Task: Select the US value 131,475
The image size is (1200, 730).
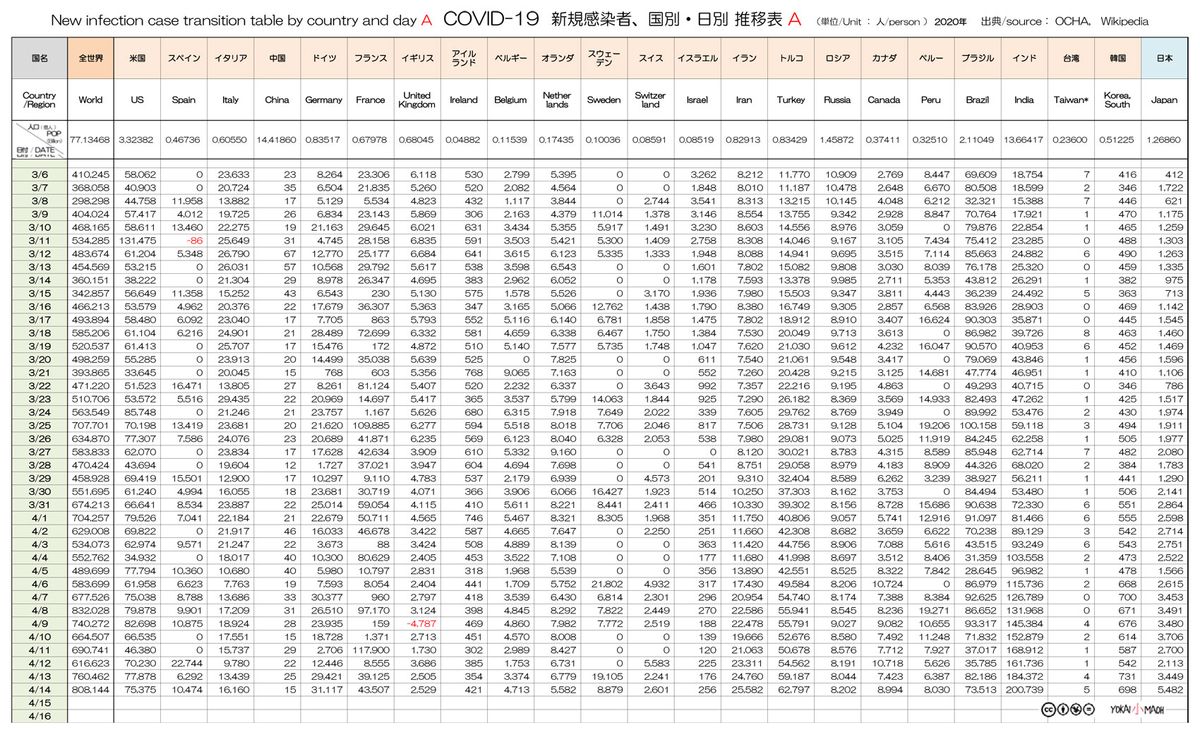Action: point(137,242)
